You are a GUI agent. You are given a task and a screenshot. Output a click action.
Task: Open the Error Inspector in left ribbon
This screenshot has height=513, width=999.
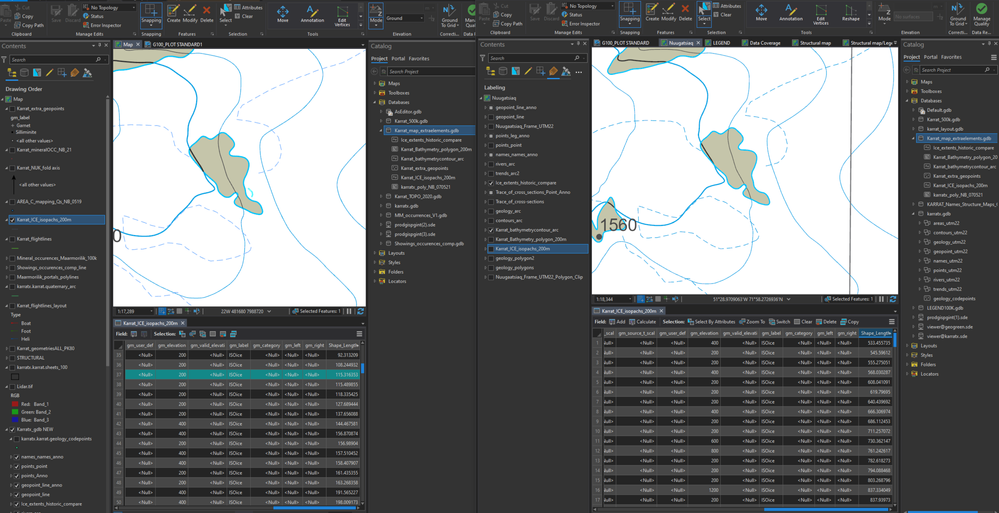click(x=106, y=24)
